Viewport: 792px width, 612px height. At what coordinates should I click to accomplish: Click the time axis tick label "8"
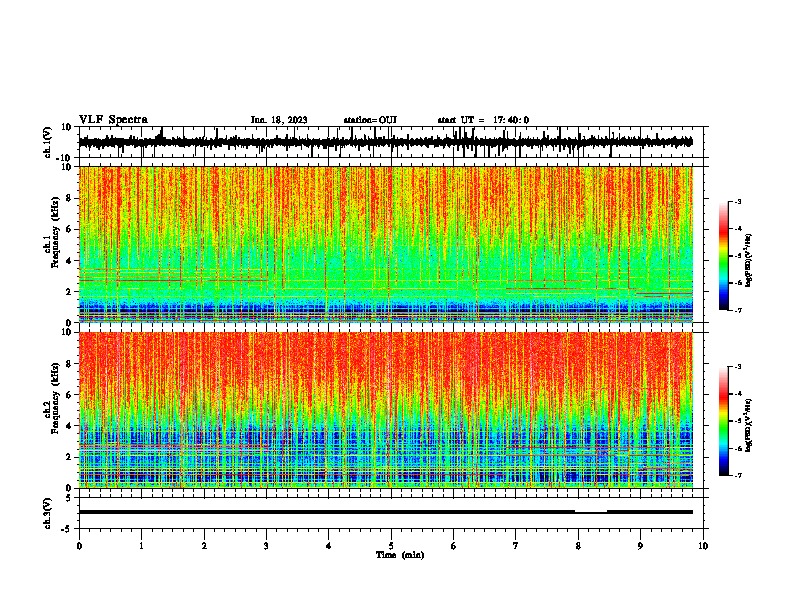click(x=578, y=546)
